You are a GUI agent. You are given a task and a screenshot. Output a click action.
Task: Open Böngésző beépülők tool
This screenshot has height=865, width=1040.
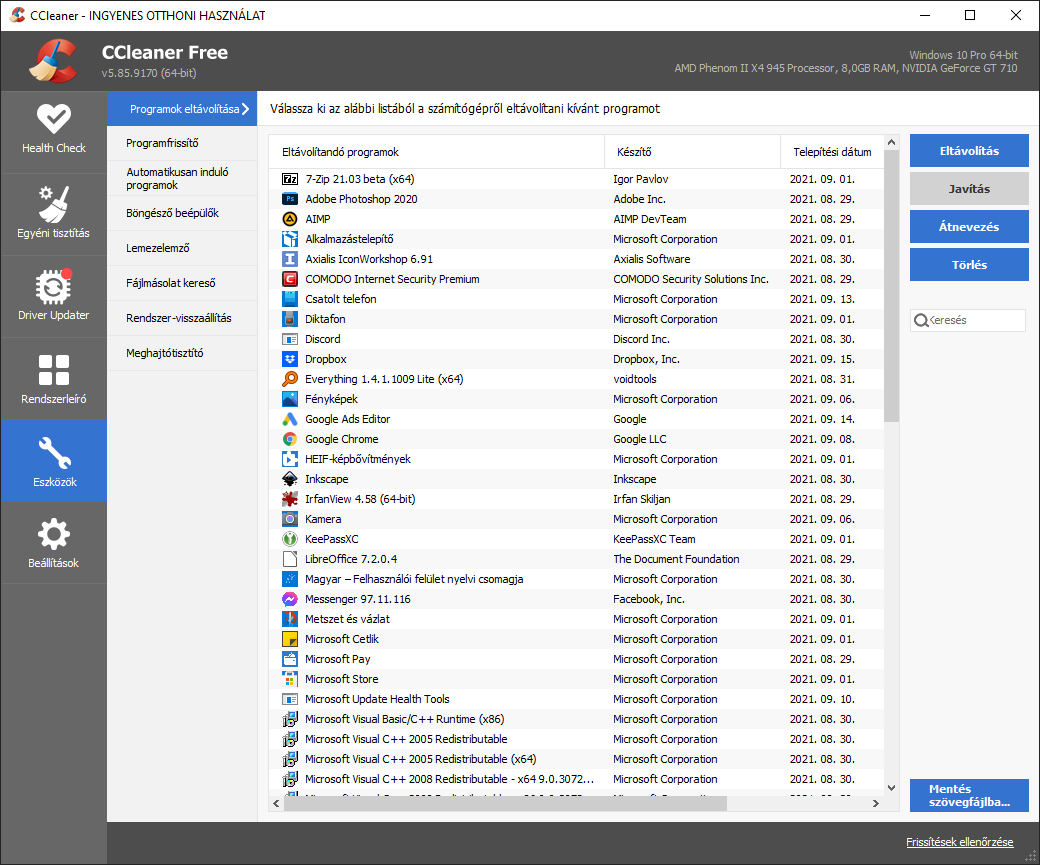pyautogui.click(x=182, y=213)
